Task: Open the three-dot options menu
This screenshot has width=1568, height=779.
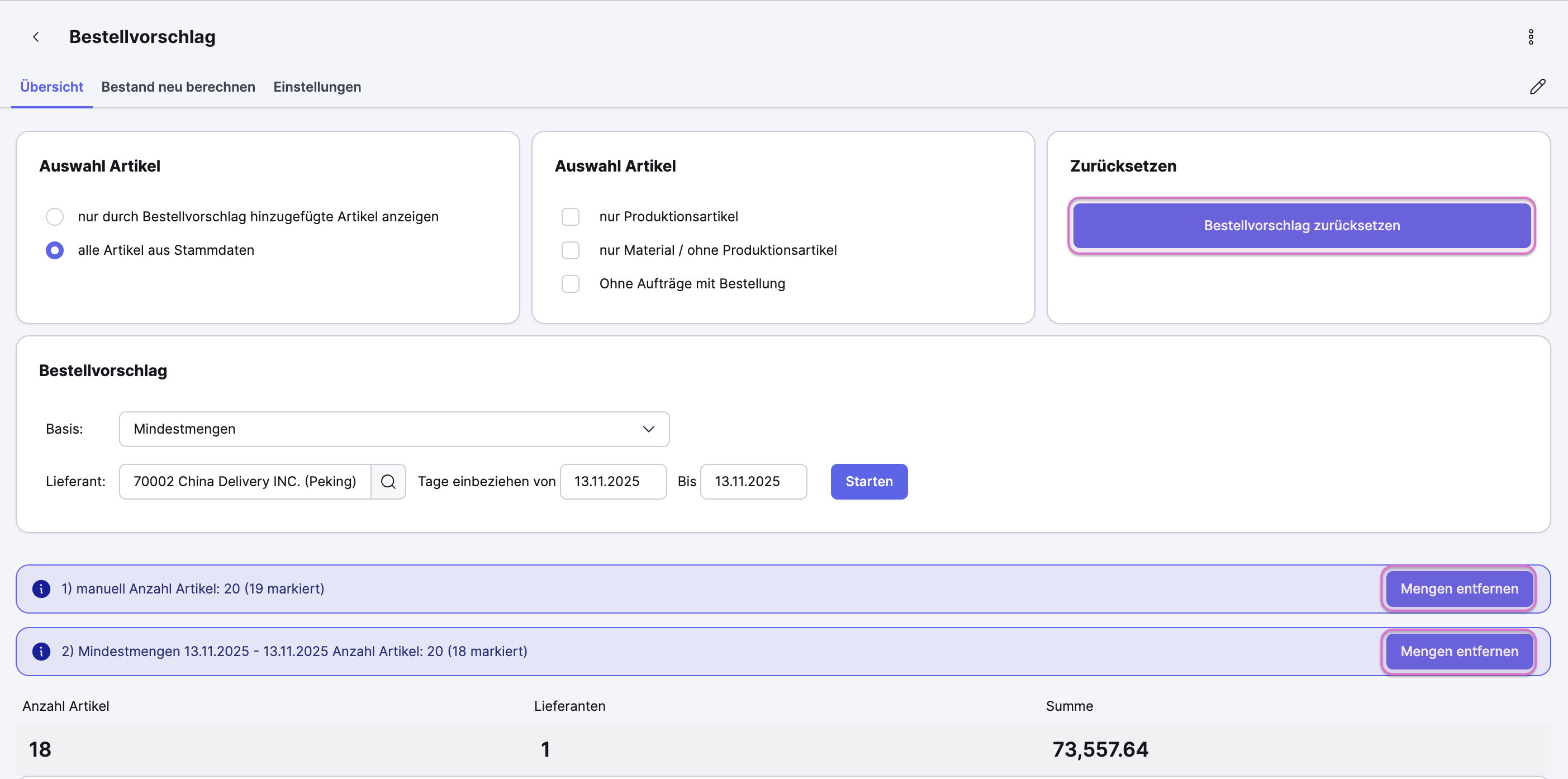Action: pyautogui.click(x=1530, y=37)
